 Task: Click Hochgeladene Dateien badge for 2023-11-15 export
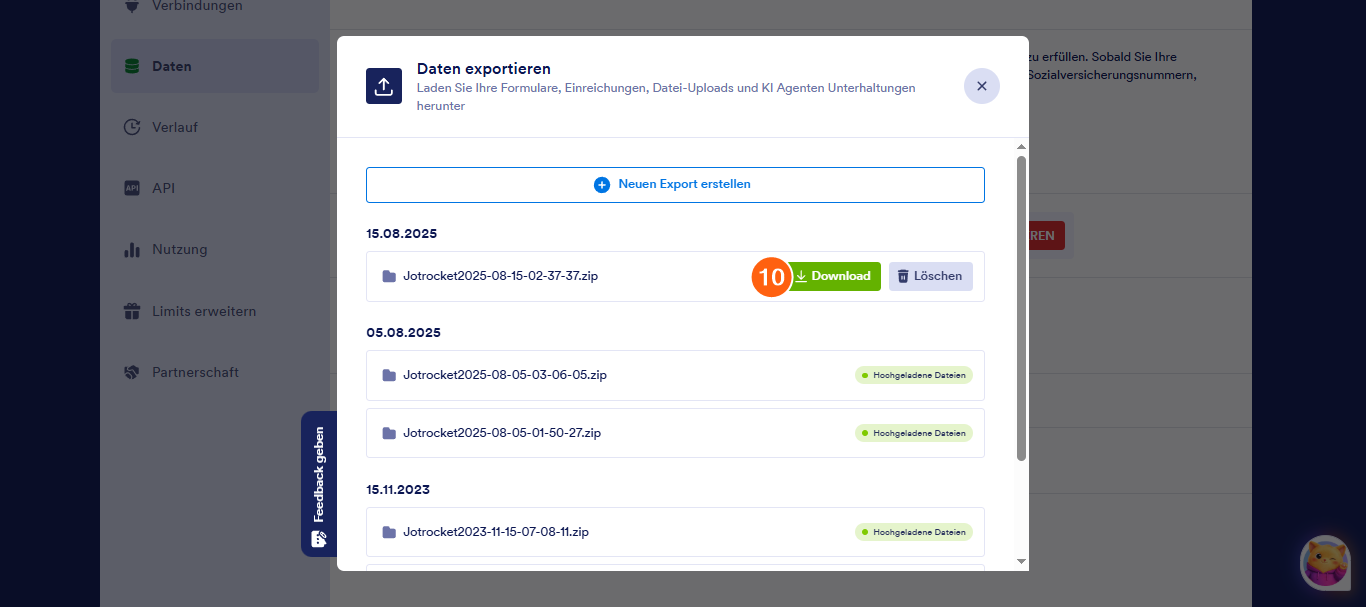click(x=913, y=532)
